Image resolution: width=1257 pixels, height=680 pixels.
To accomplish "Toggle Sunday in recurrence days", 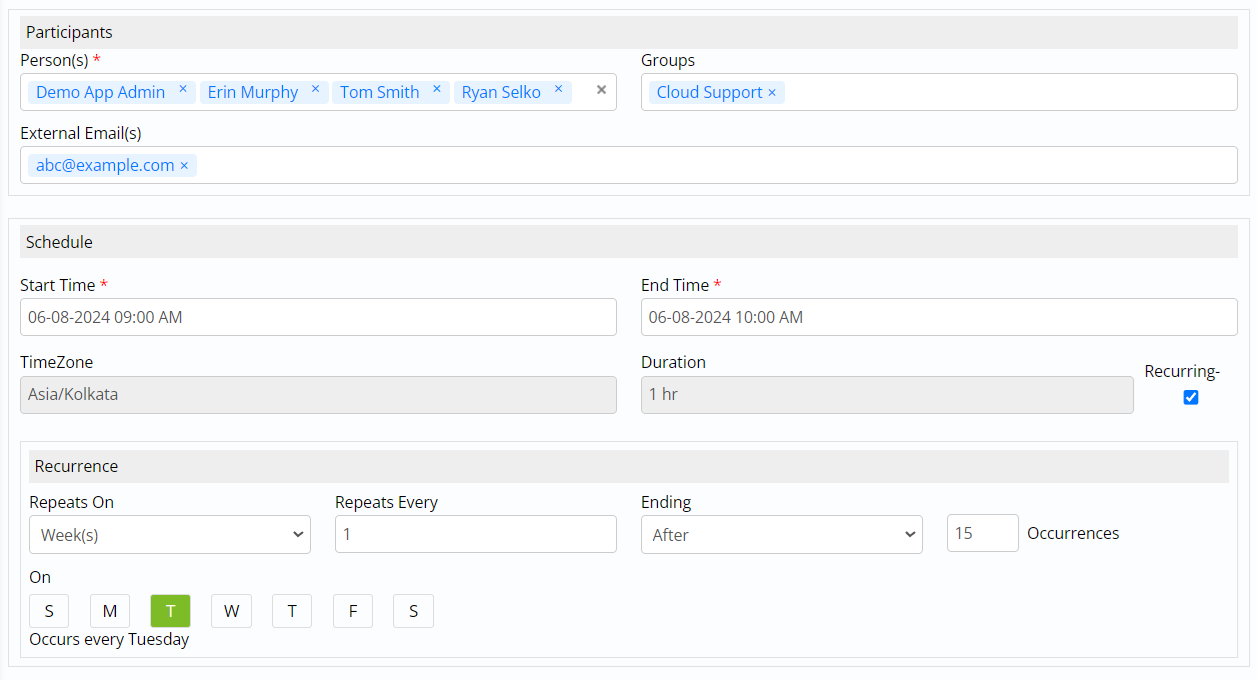I will pyautogui.click(x=49, y=611).
